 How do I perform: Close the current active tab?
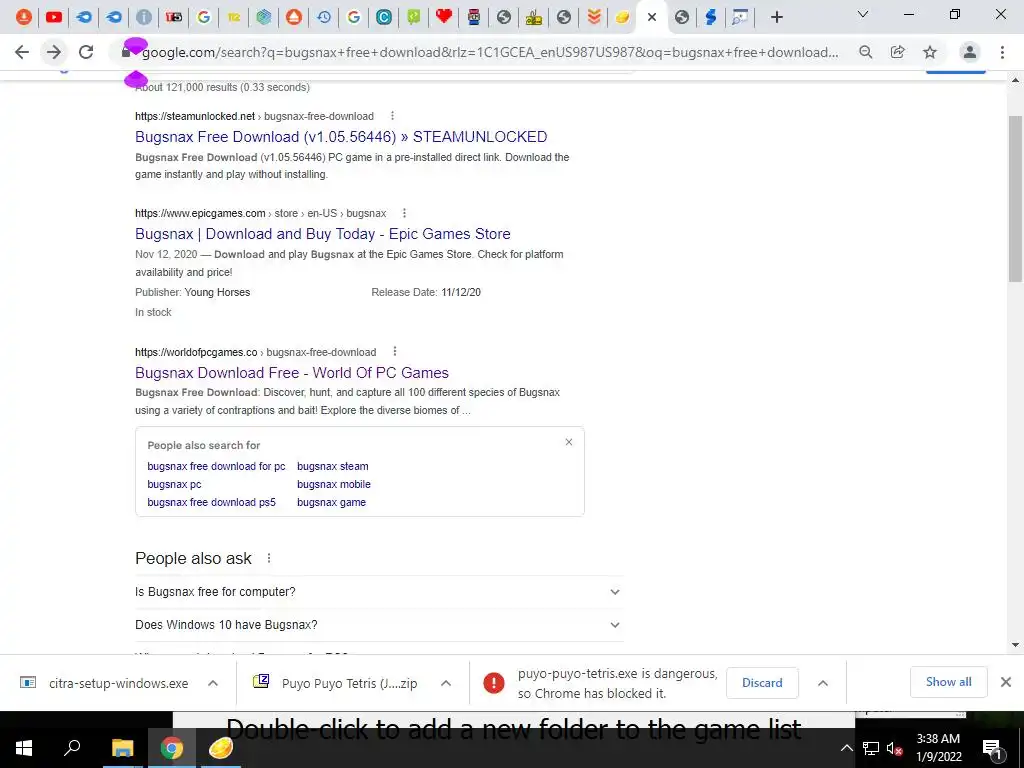coord(652,18)
